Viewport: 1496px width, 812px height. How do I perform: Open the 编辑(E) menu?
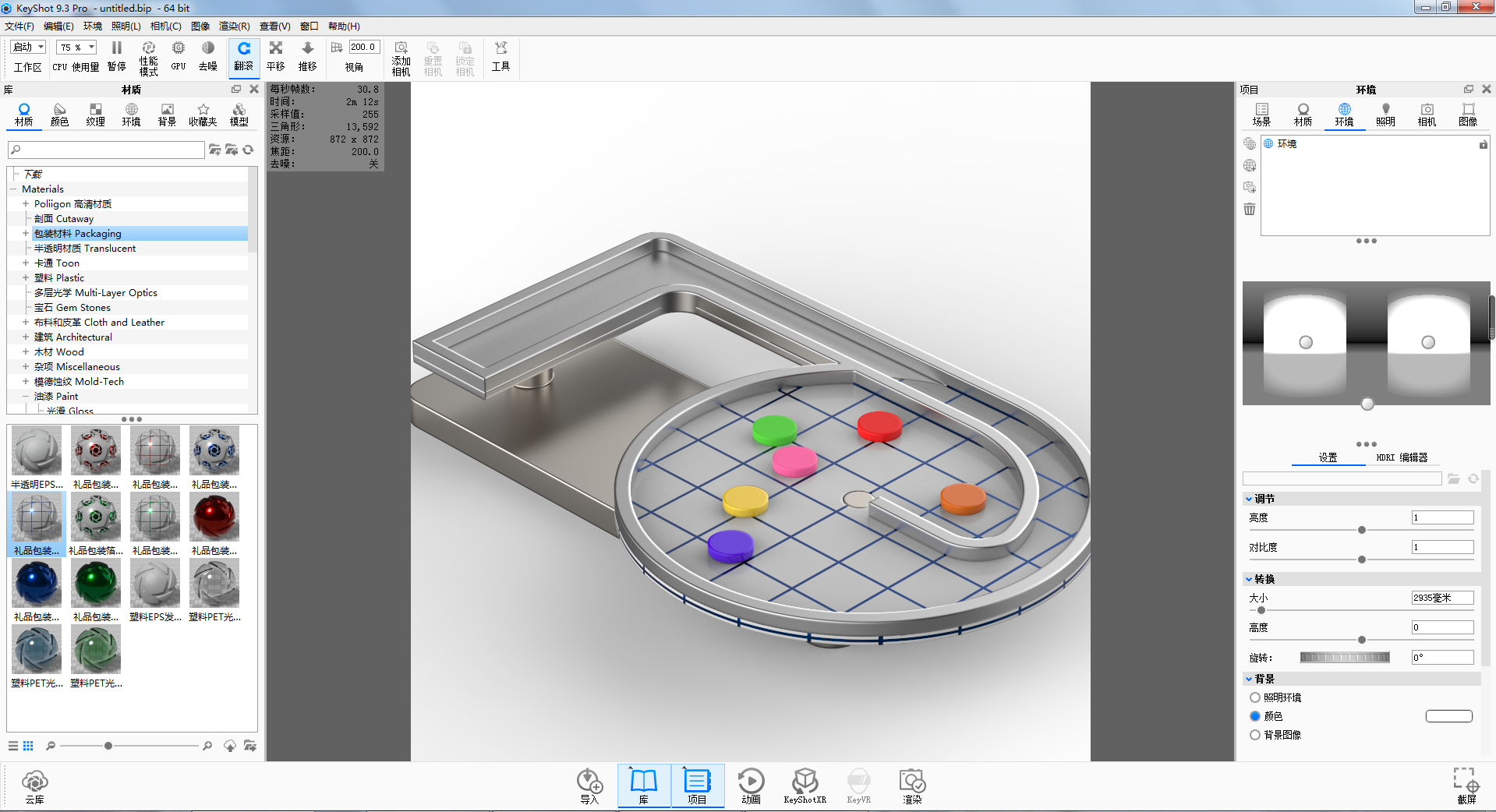58,26
